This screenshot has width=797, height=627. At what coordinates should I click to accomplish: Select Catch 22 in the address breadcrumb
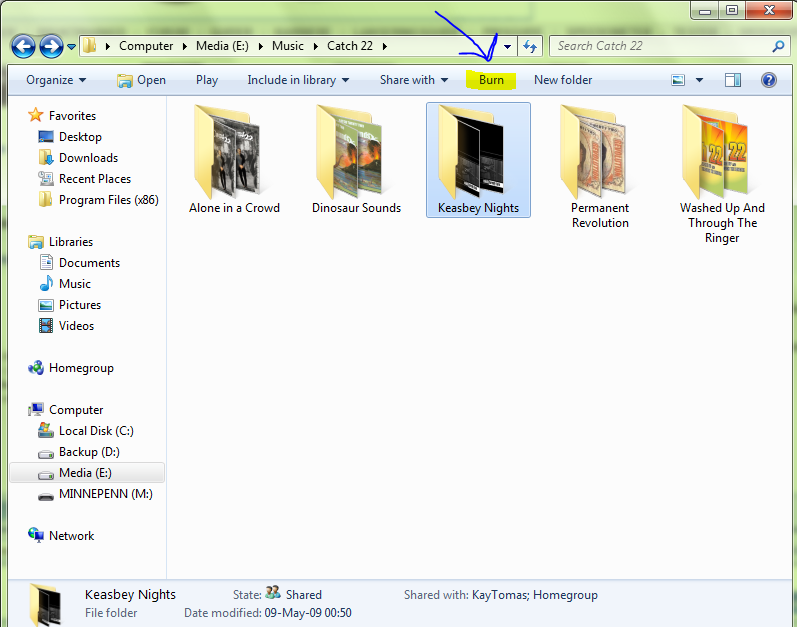coord(350,46)
